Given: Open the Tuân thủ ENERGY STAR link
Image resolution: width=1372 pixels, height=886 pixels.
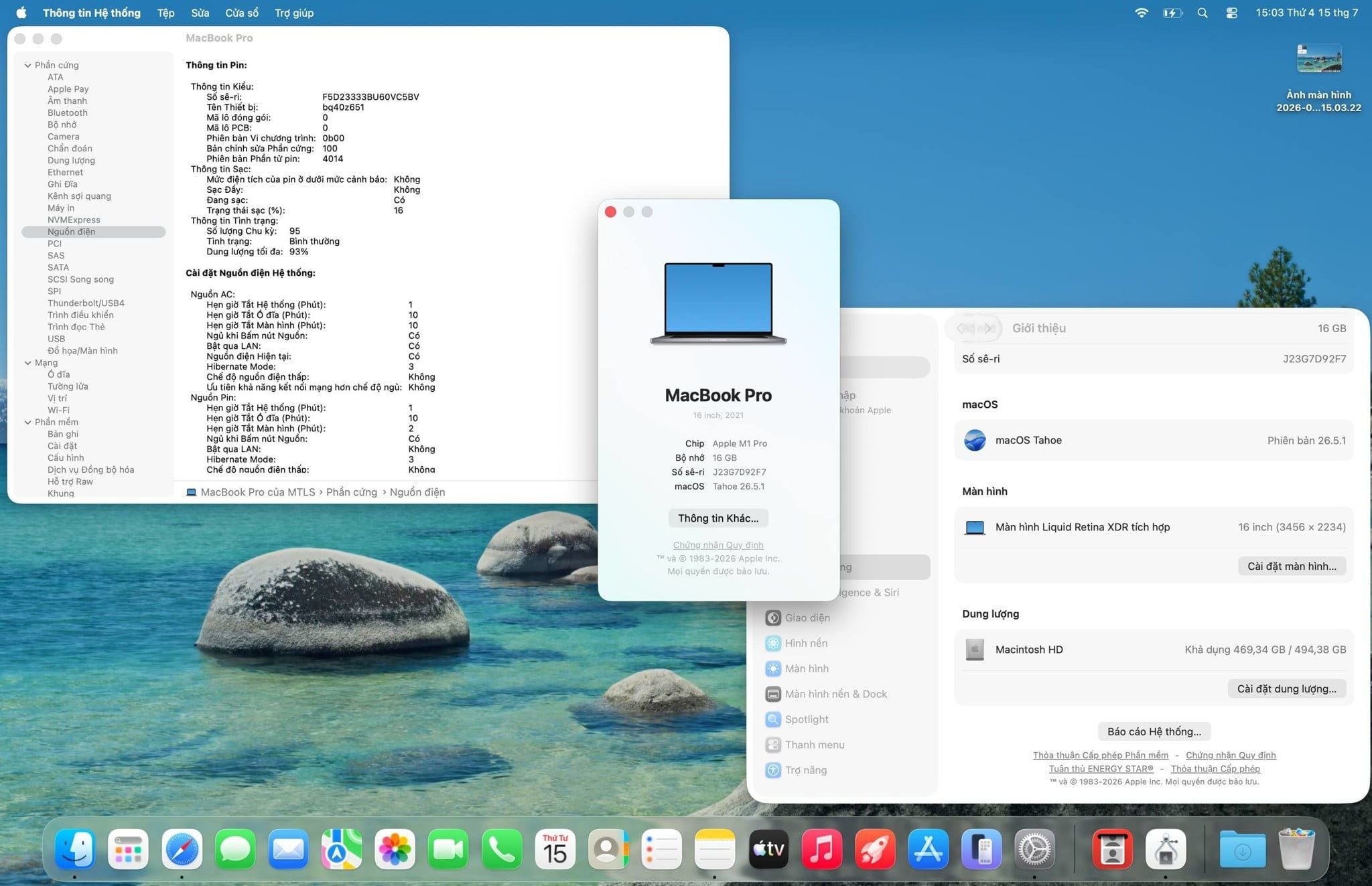Looking at the screenshot, I should [1101, 769].
